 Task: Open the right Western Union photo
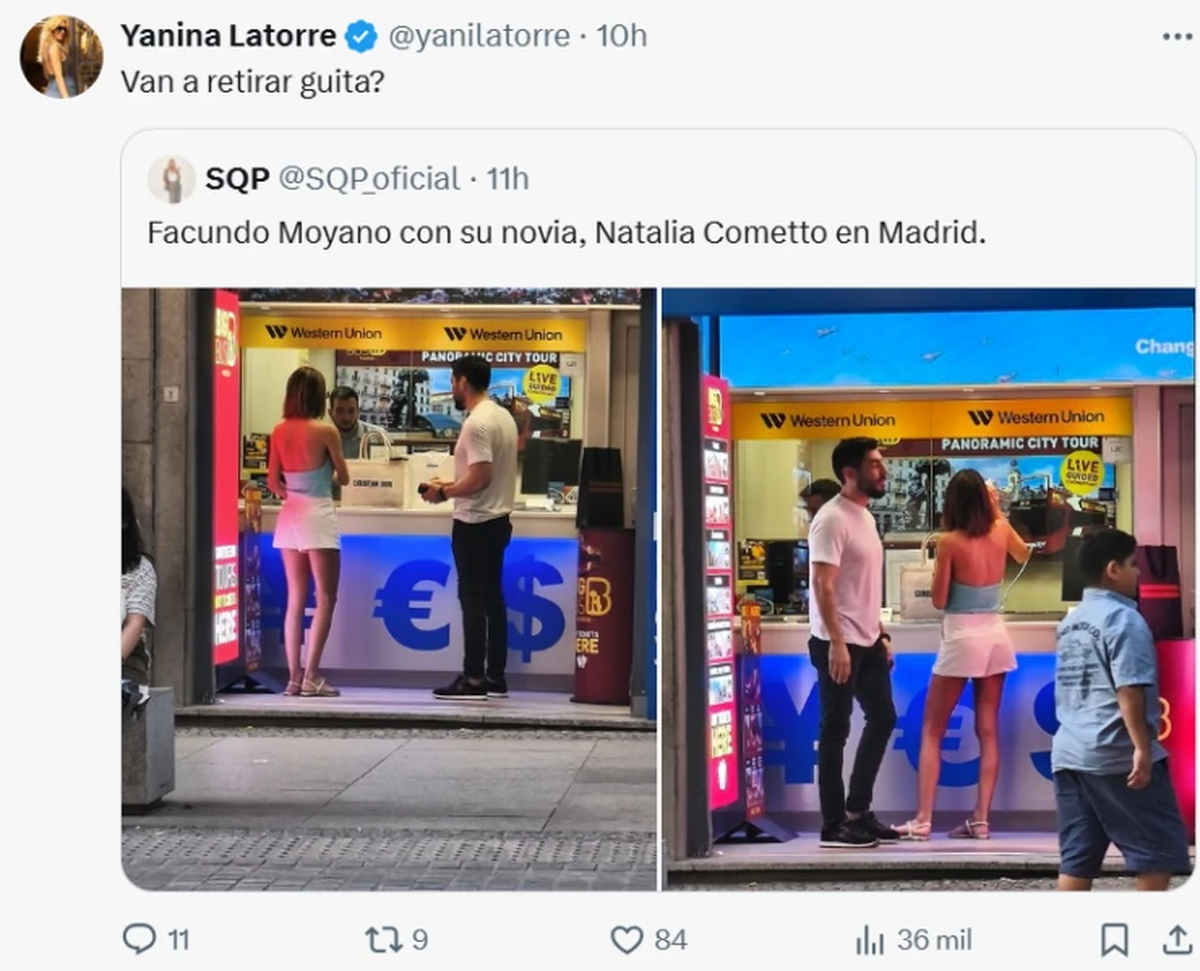coord(929,589)
